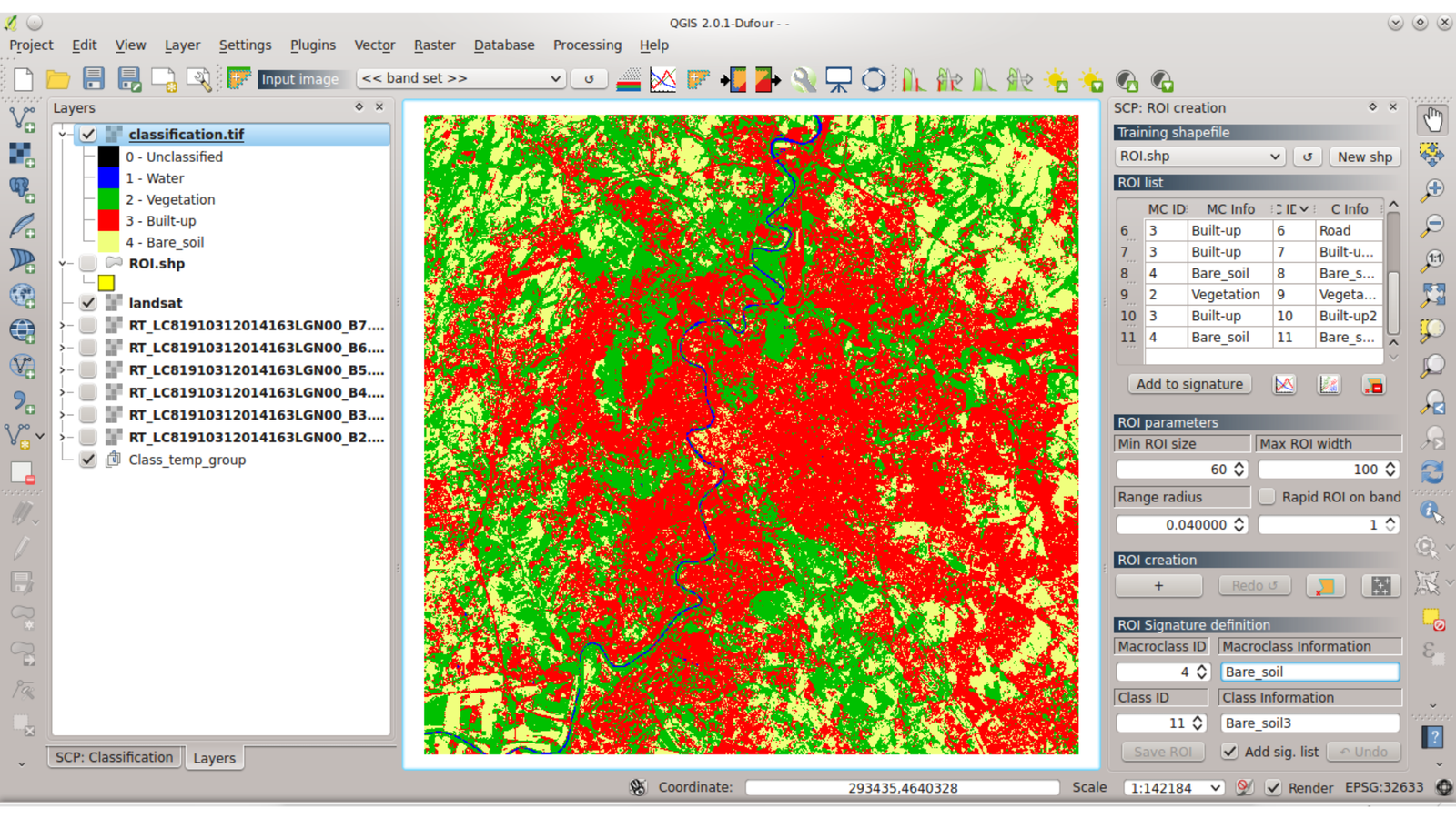Click the Class Information text field
The image size is (1456, 819).
click(1309, 723)
